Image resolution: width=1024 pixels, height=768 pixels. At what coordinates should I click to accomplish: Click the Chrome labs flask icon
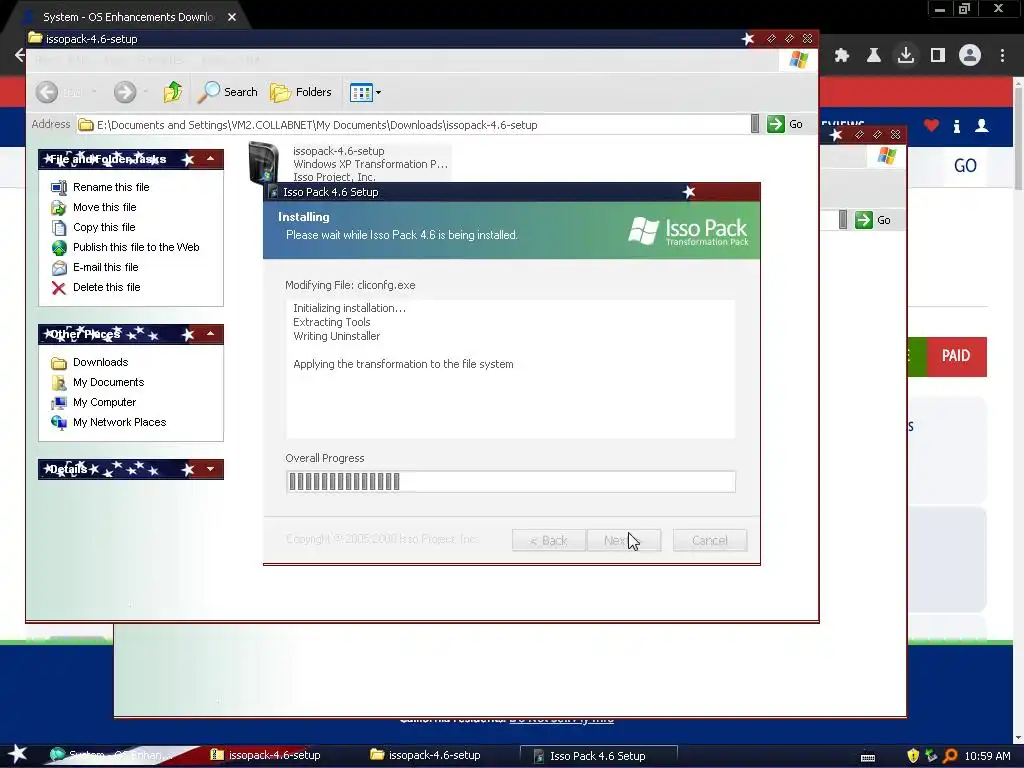tap(874, 56)
